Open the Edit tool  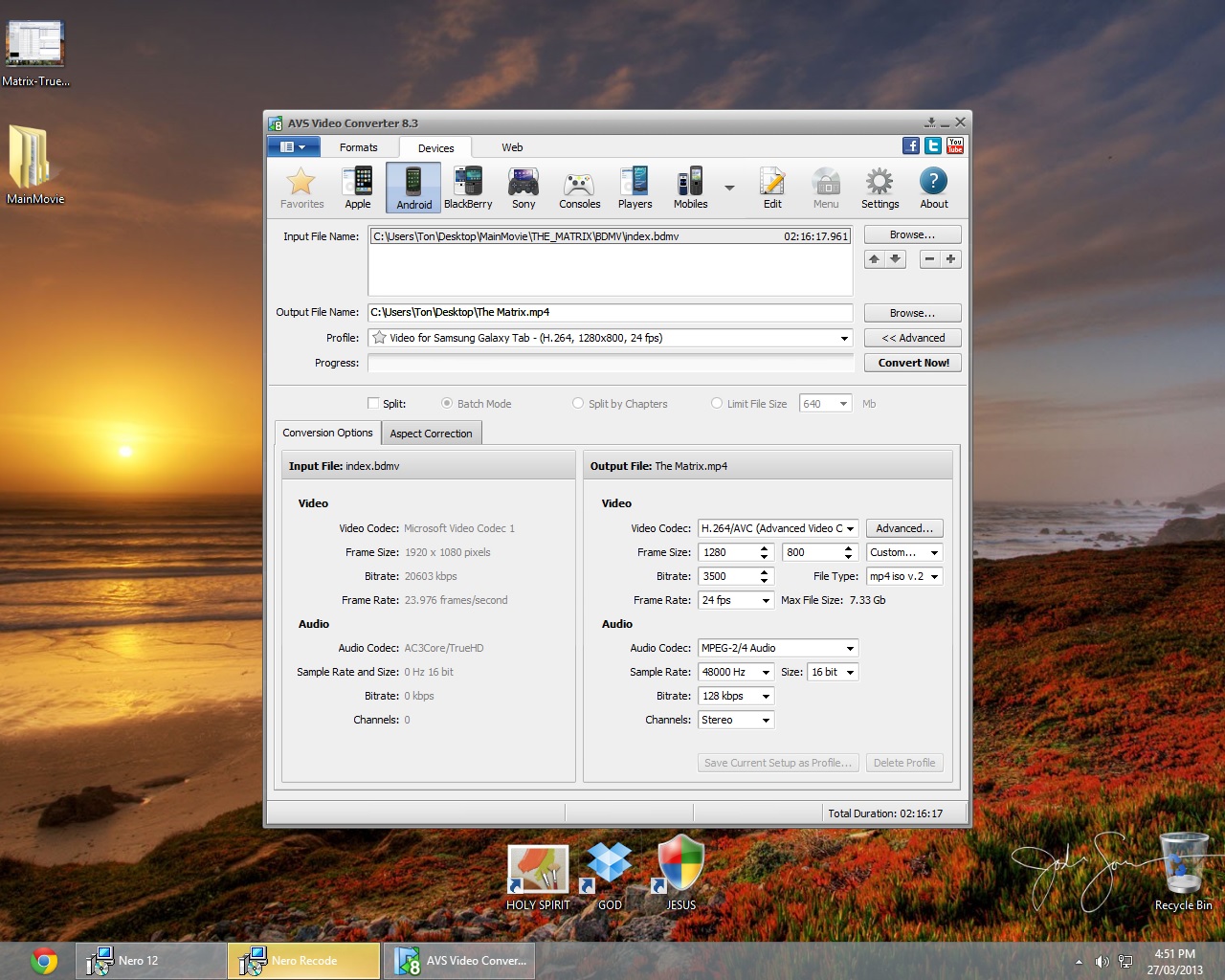772,187
